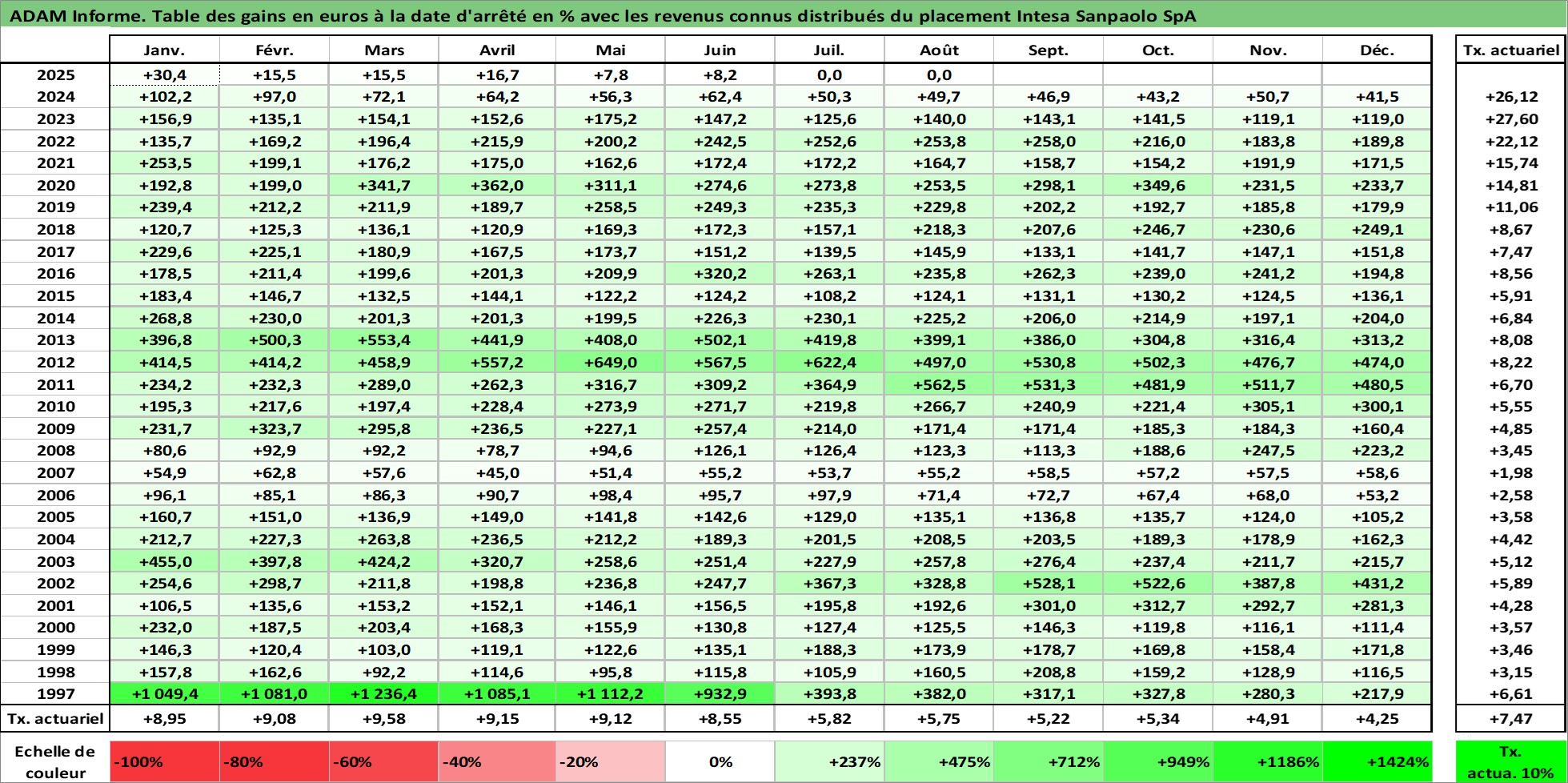The image size is (1568, 783).
Task: Select cell +323,7 in 2009 row
Action: (x=275, y=428)
